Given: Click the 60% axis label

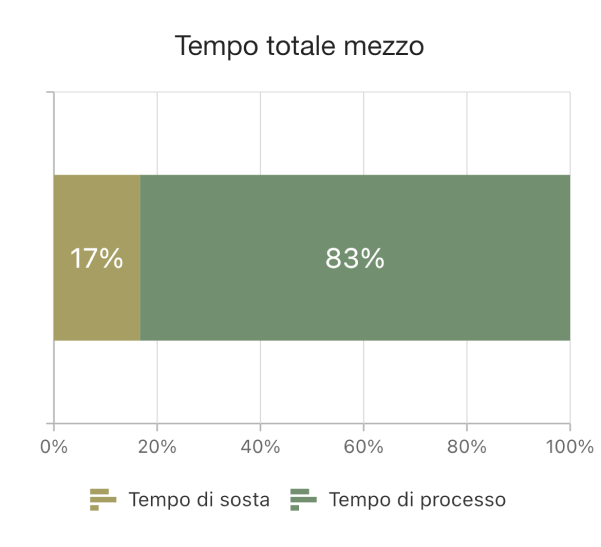Looking at the screenshot, I should [x=363, y=447].
